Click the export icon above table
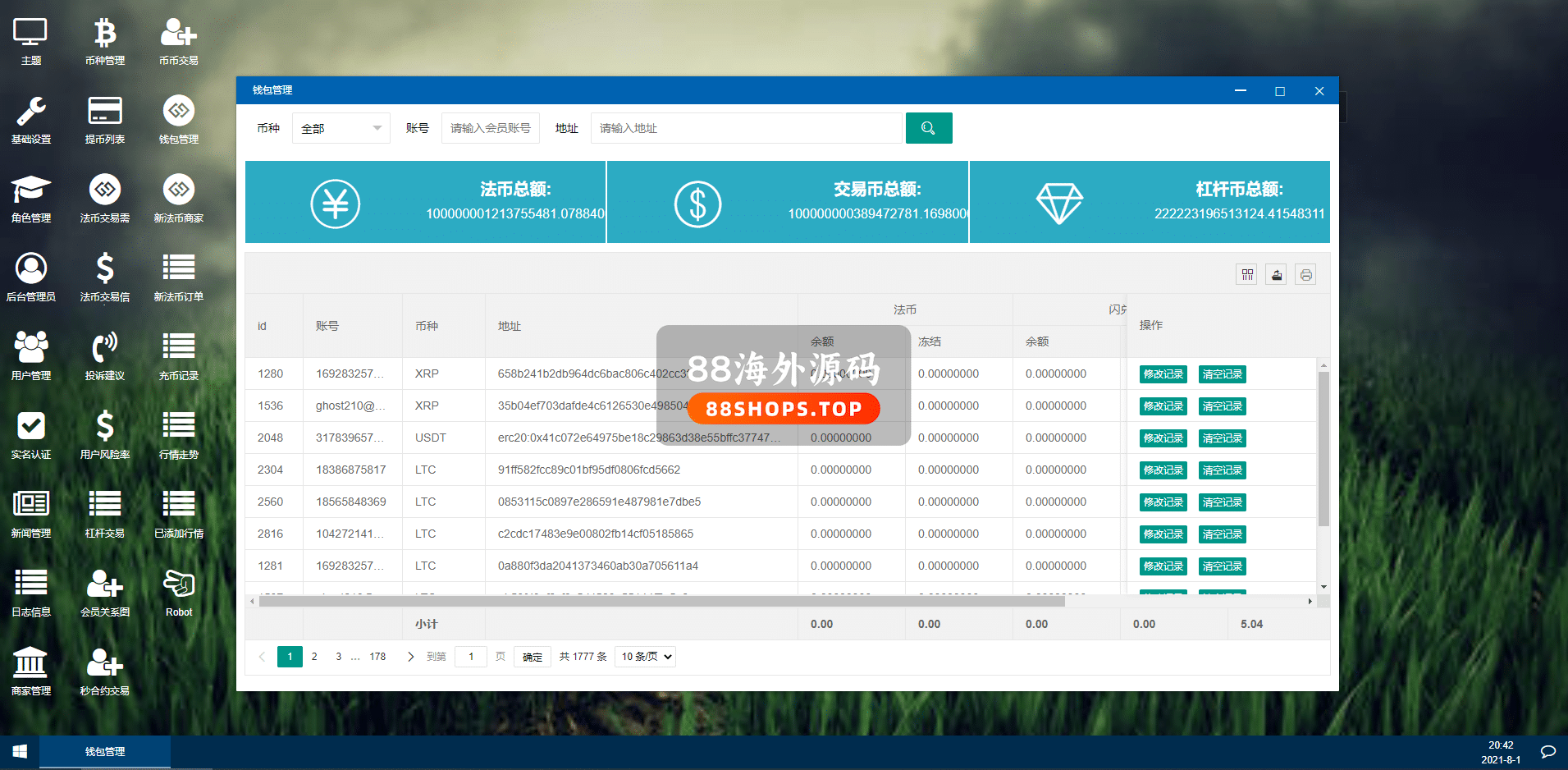The width and height of the screenshot is (1568, 770). 1276,275
